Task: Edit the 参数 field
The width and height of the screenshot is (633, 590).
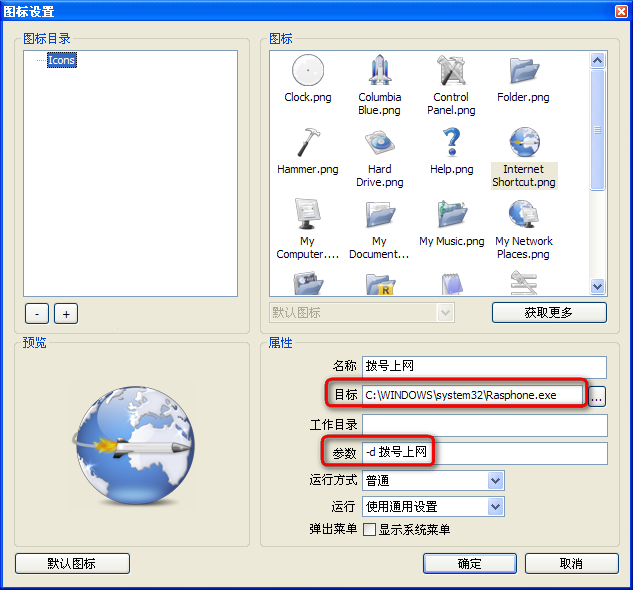Action: click(x=484, y=453)
